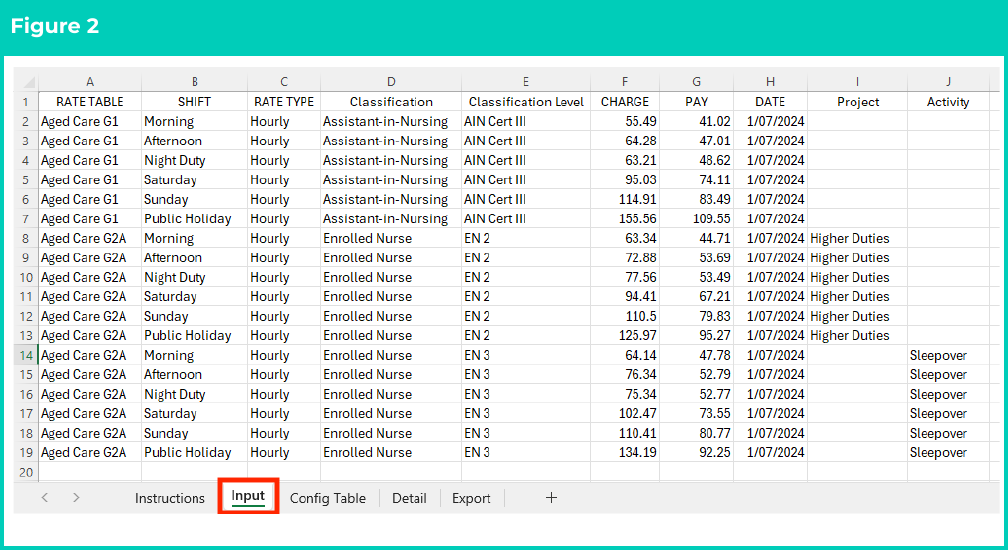
Task: Click the RATE TYPE header cell
Action: pyautogui.click(x=284, y=102)
